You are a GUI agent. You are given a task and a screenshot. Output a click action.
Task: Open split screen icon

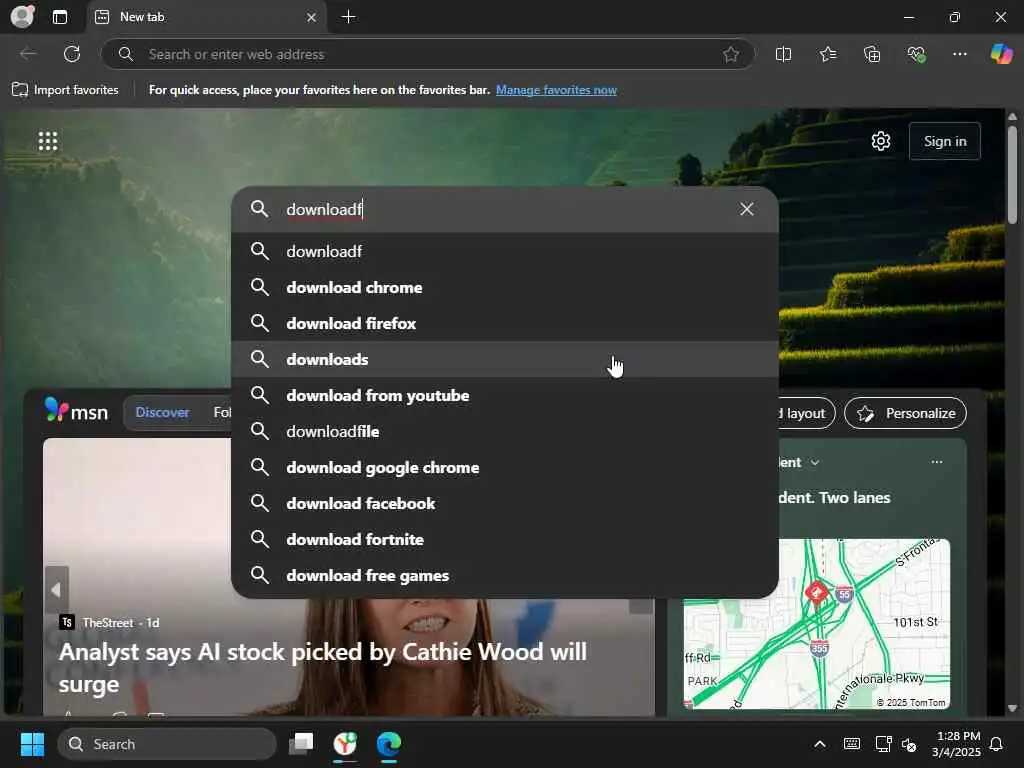(x=783, y=54)
